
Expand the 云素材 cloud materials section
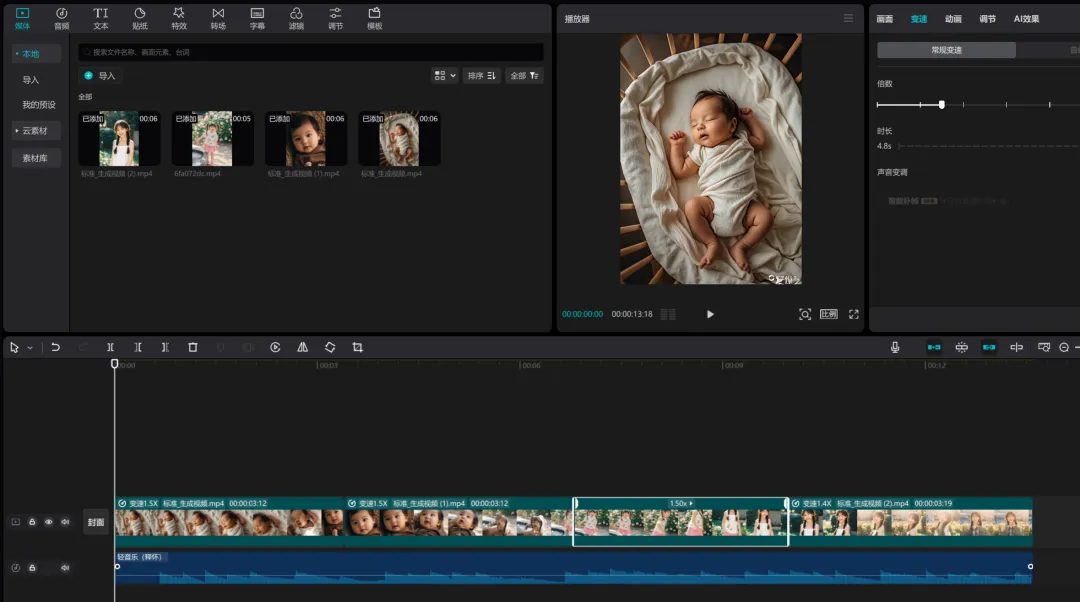[x=37, y=131]
